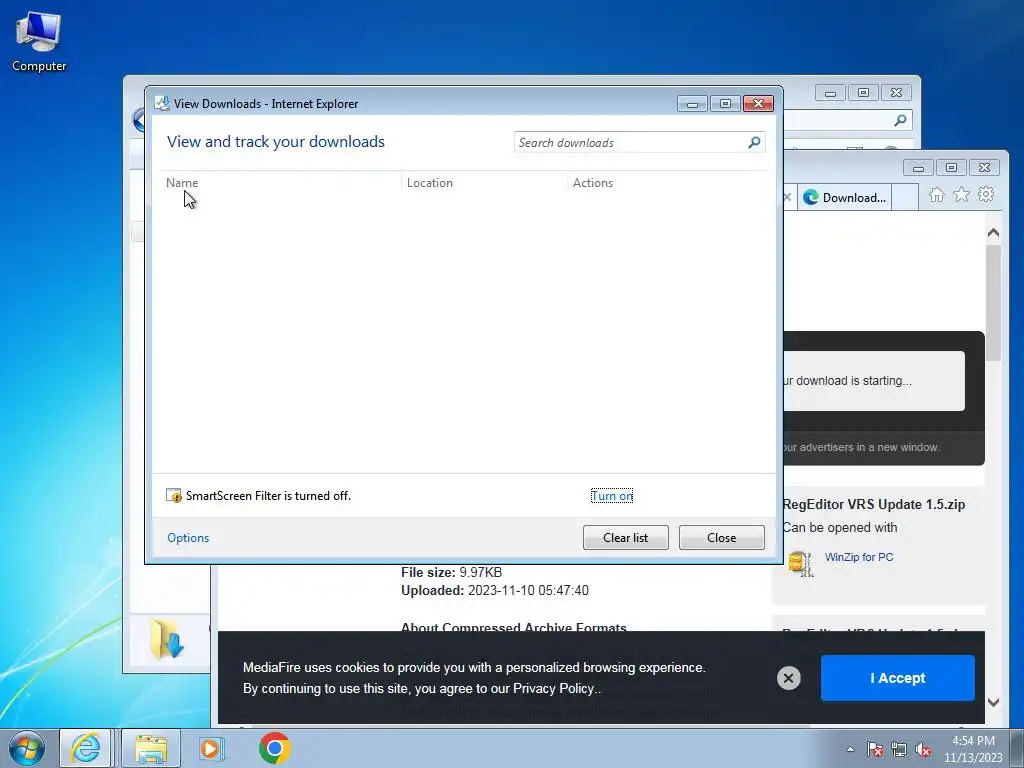Open a new blank tab in browser
Viewport: 1024px width, 768px height.
pyautogui.click(x=904, y=197)
